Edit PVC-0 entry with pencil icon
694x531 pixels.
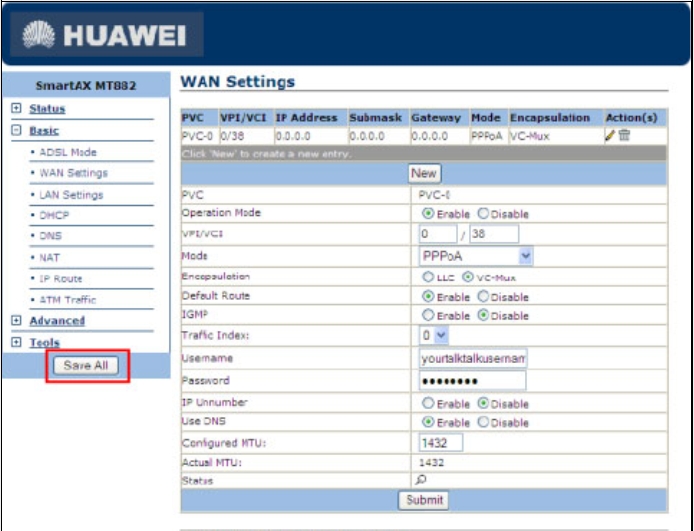click(x=610, y=135)
